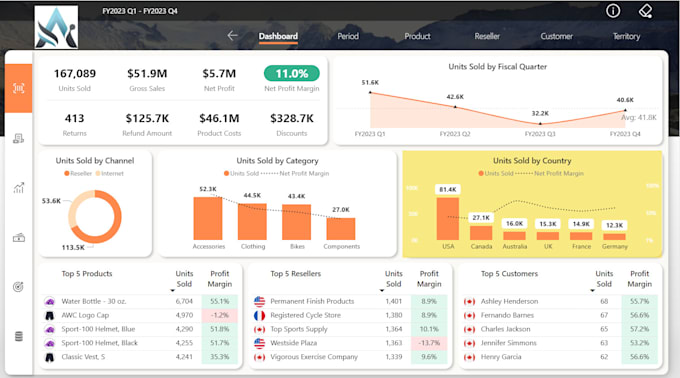
Task: Click the company logo
Action: tap(56, 27)
